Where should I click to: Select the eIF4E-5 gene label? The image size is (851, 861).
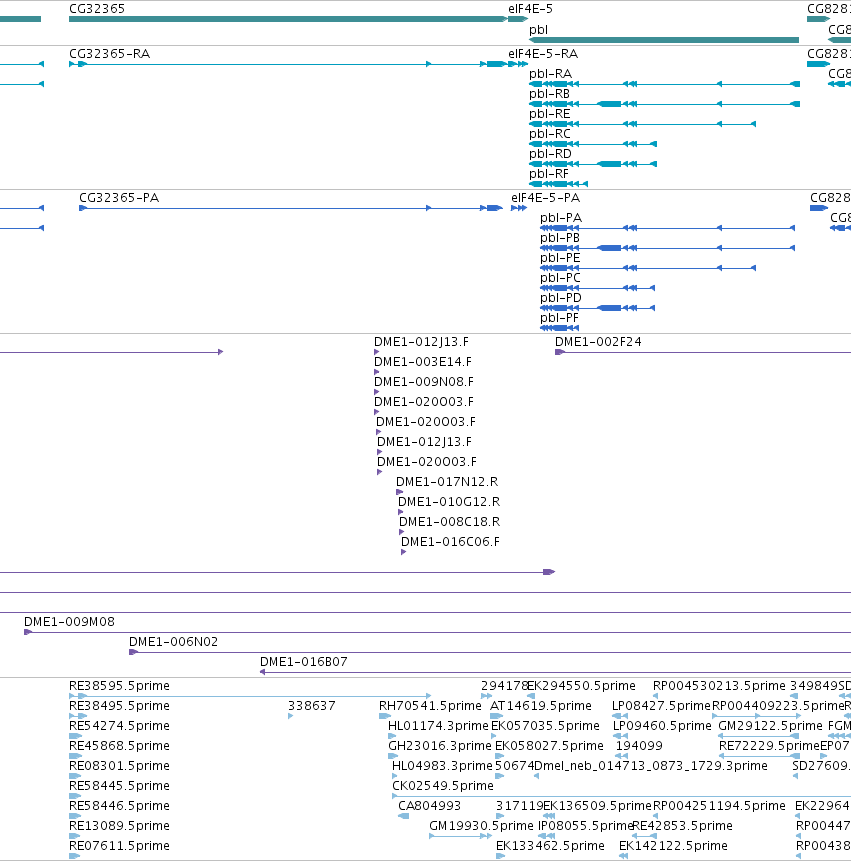530,9
